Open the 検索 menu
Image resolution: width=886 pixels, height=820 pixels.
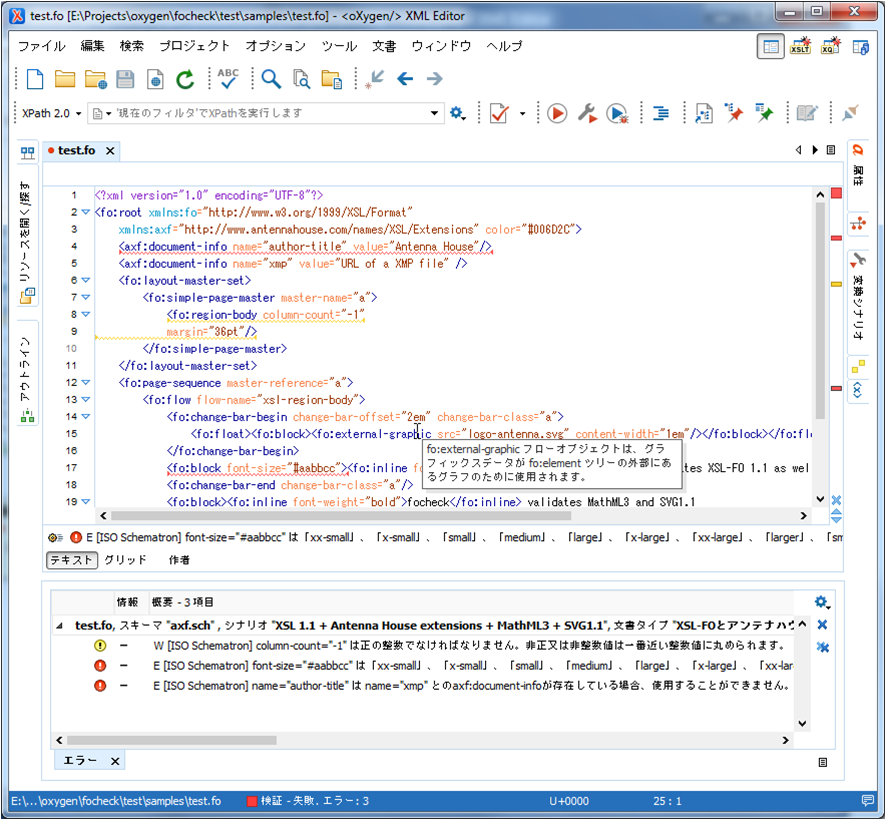pyautogui.click(x=132, y=46)
